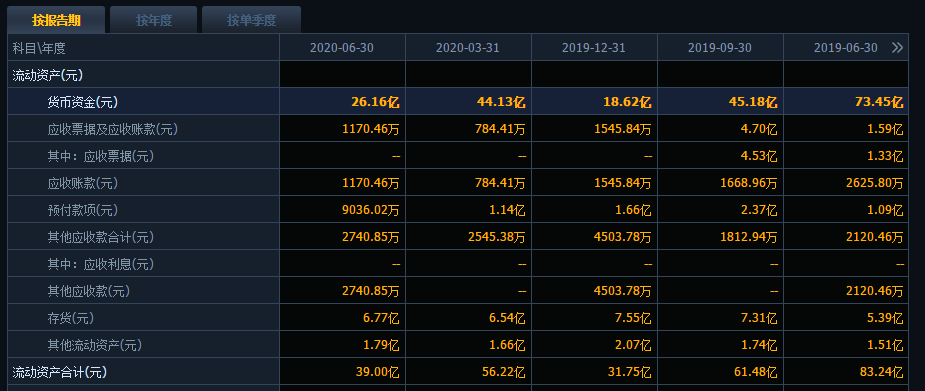Select the 2019-09-30 column header
925x391 pixels.
pos(720,48)
